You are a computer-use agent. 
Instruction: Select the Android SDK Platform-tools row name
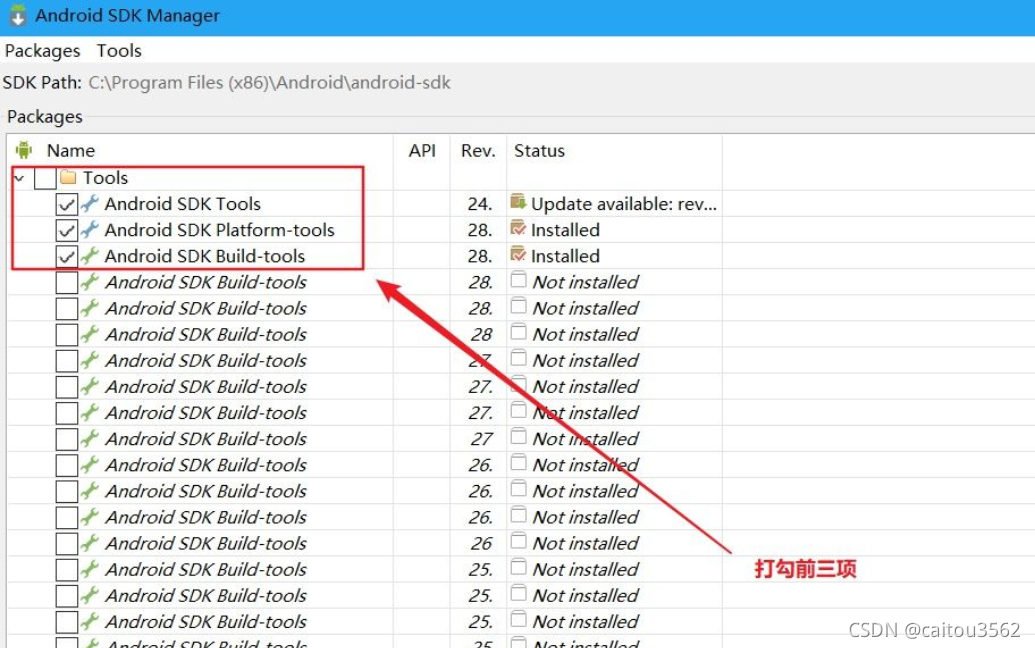click(x=219, y=230)
